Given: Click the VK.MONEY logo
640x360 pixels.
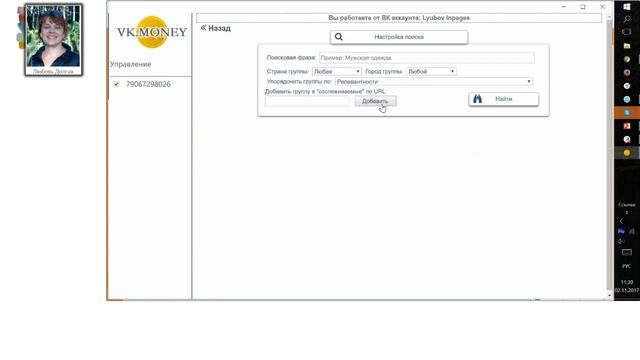Looking at the screenshot, I should click(152, 32).
